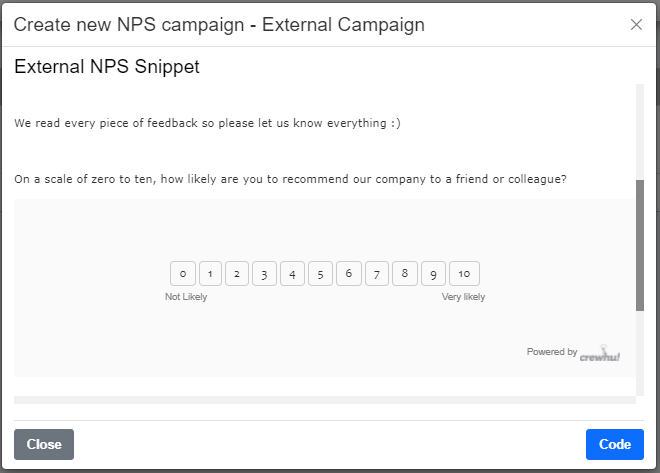The height and width of the screenshot is (473, 660).
Task: Close the NPS campaign dialog with X
Action: click(x=636, y=24)
